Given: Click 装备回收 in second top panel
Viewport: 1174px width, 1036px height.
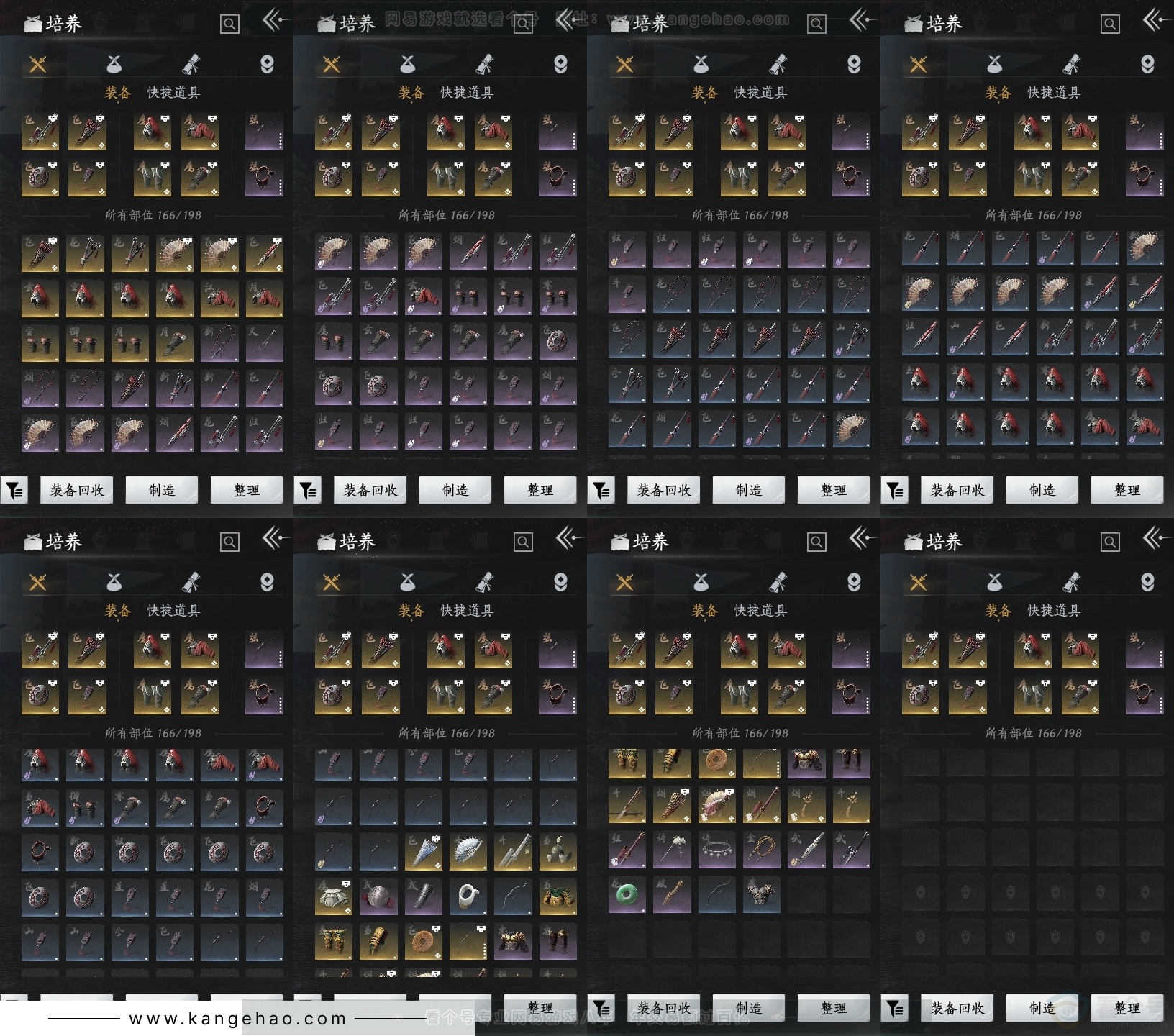Looking at the screenshot, I should pos(370,491).
